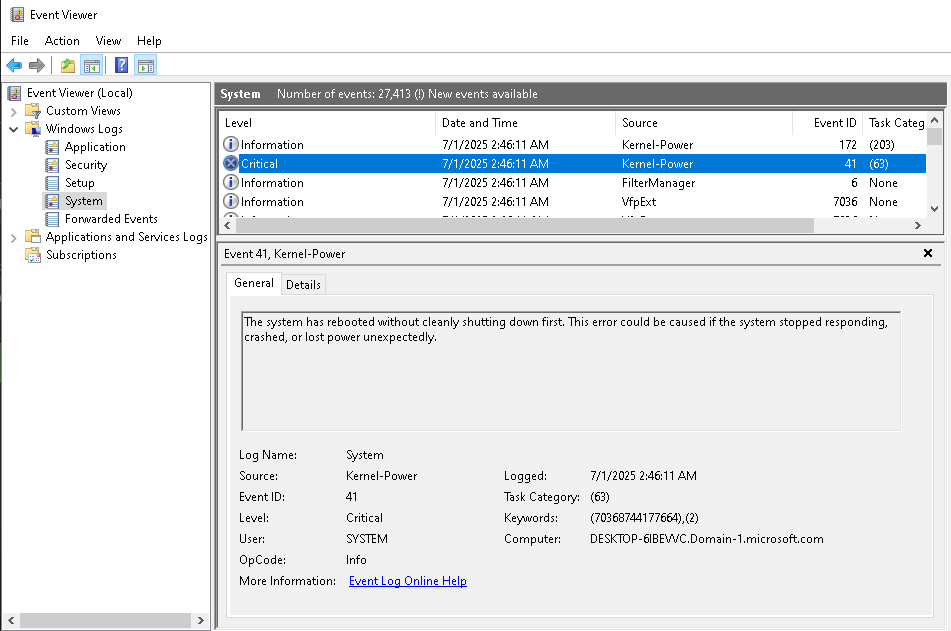This screenshot has height=631, width=951.
Task: Click the console tree scroll left arrow
Action: tap(11, 620)
